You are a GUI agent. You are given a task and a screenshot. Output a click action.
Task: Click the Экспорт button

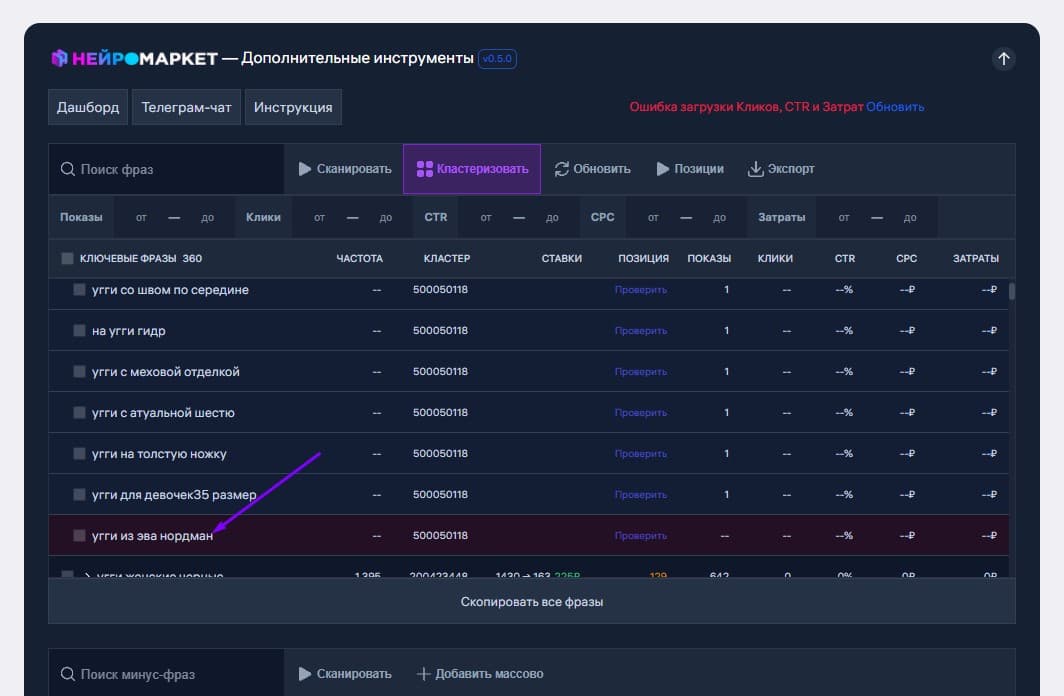pyautogui.click(x=781, y=169)
